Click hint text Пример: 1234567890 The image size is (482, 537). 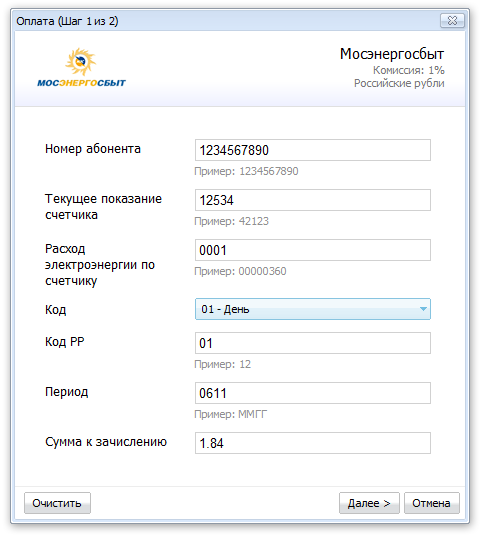pos(246,171)
